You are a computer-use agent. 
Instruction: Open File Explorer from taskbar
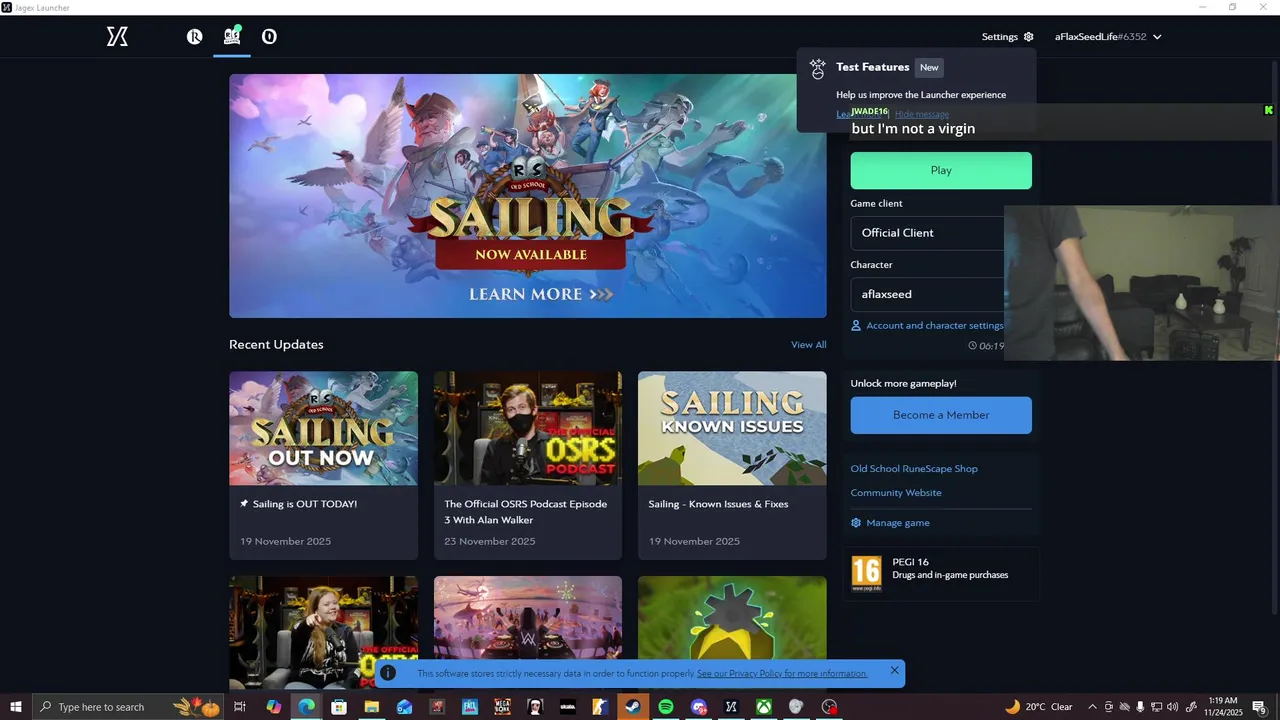coord(371,707)
